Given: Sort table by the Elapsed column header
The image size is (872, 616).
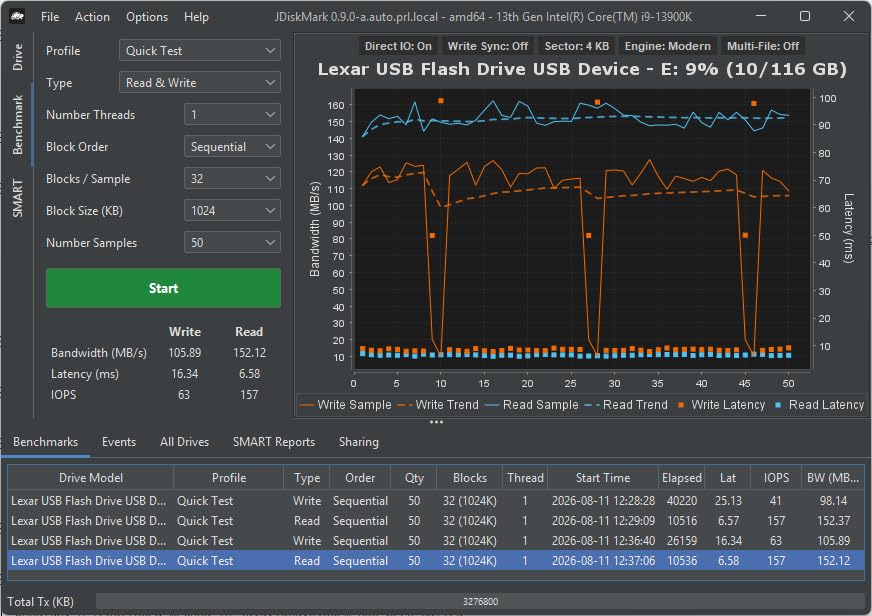Looking at the screenshot, I should point(682,478).
